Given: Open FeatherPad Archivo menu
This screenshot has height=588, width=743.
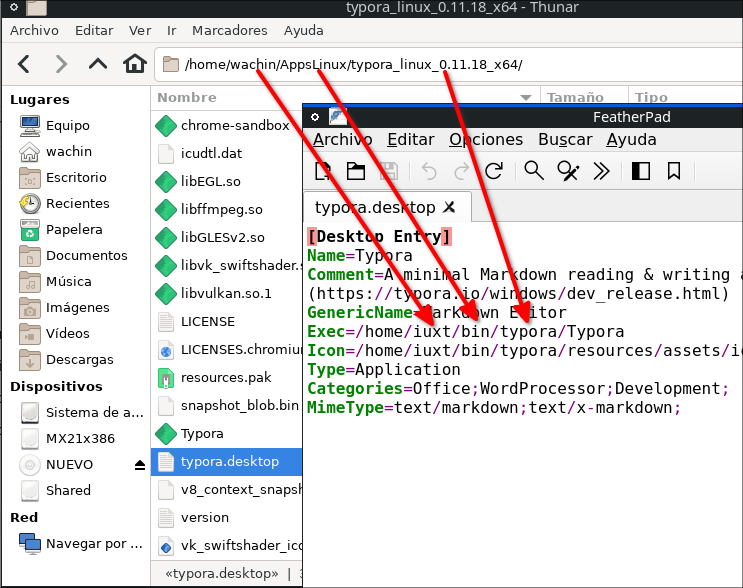Looking at the screenshot, I should click(x=343, y=140).
